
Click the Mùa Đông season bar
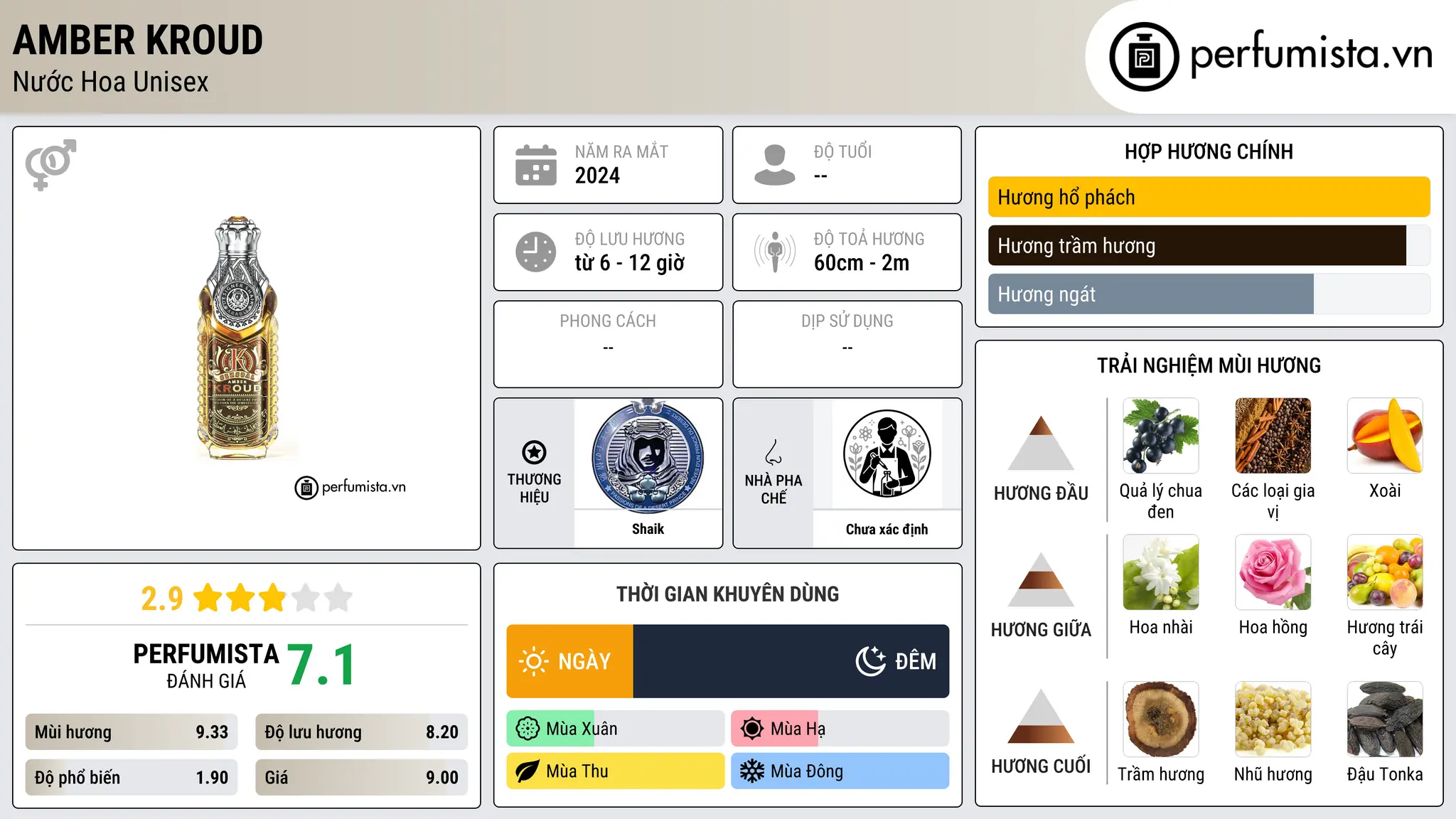(x=840, y=771)
